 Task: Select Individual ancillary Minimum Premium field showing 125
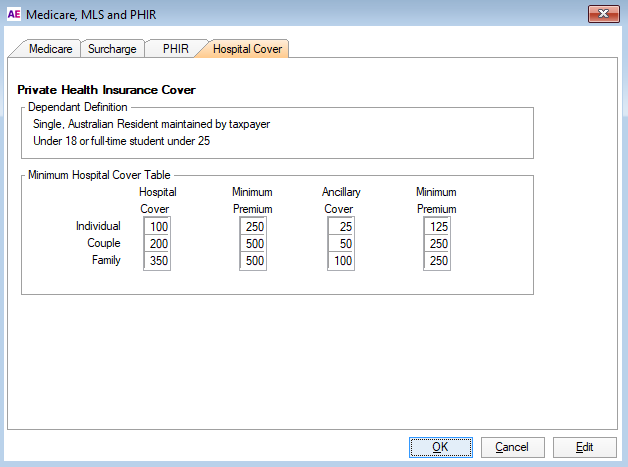coord(437,227)
